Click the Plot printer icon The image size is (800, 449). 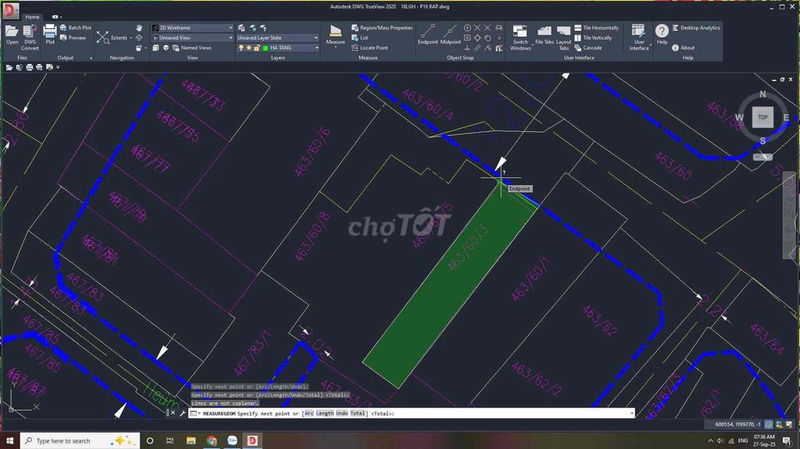[49, 33]
